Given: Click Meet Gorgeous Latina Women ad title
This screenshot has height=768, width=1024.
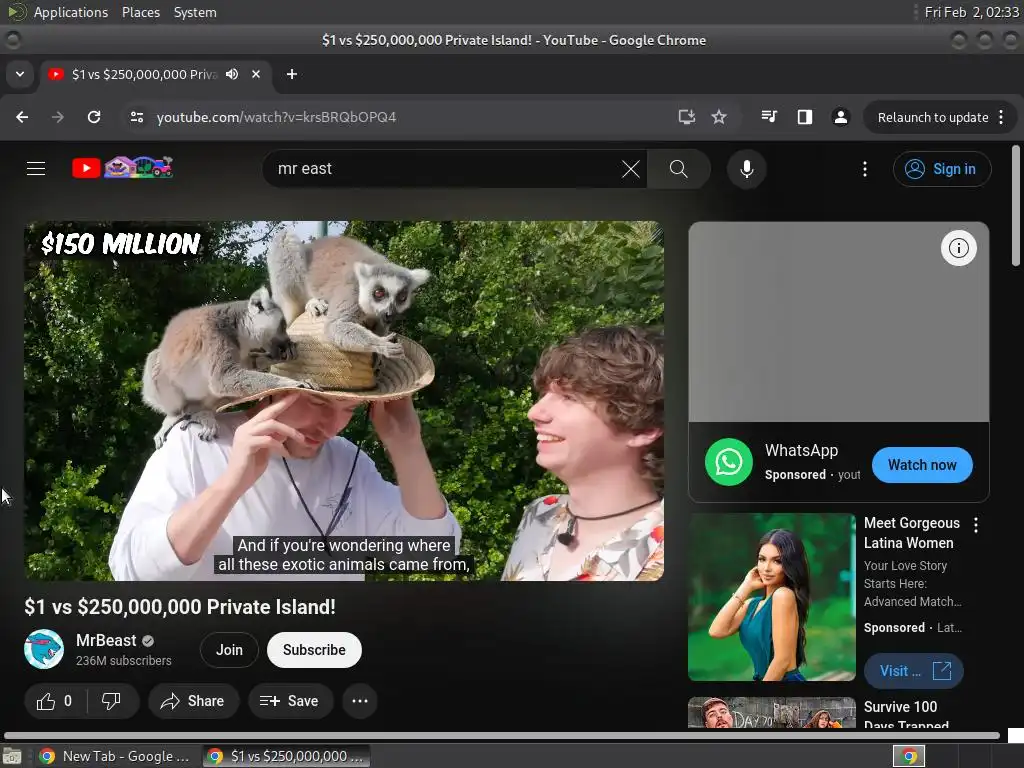Looking at the screenshot, I should point(912,533).
